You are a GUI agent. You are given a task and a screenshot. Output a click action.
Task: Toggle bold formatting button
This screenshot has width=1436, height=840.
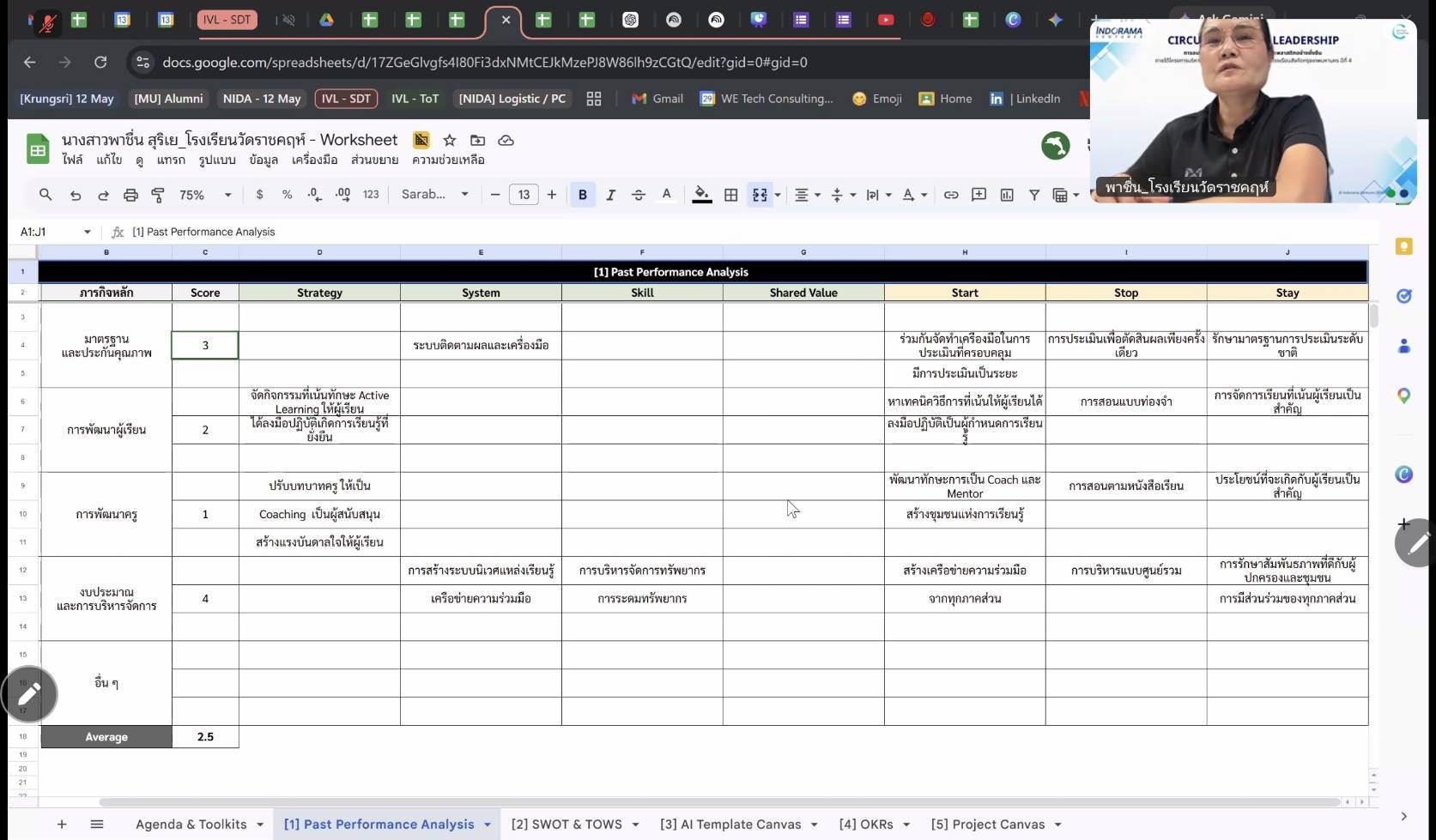tap(583, 195)
